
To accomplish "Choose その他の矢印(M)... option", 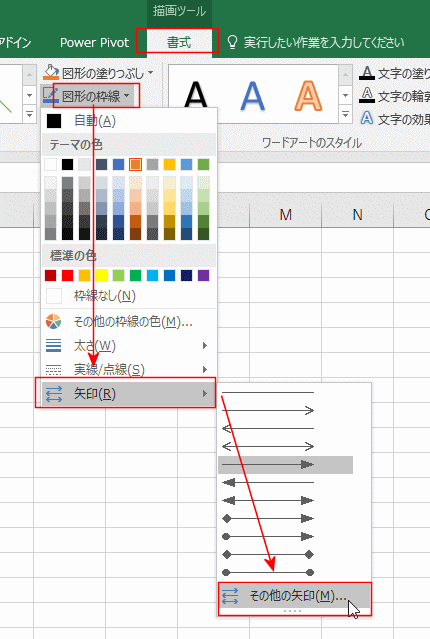I will pos(294,596).
